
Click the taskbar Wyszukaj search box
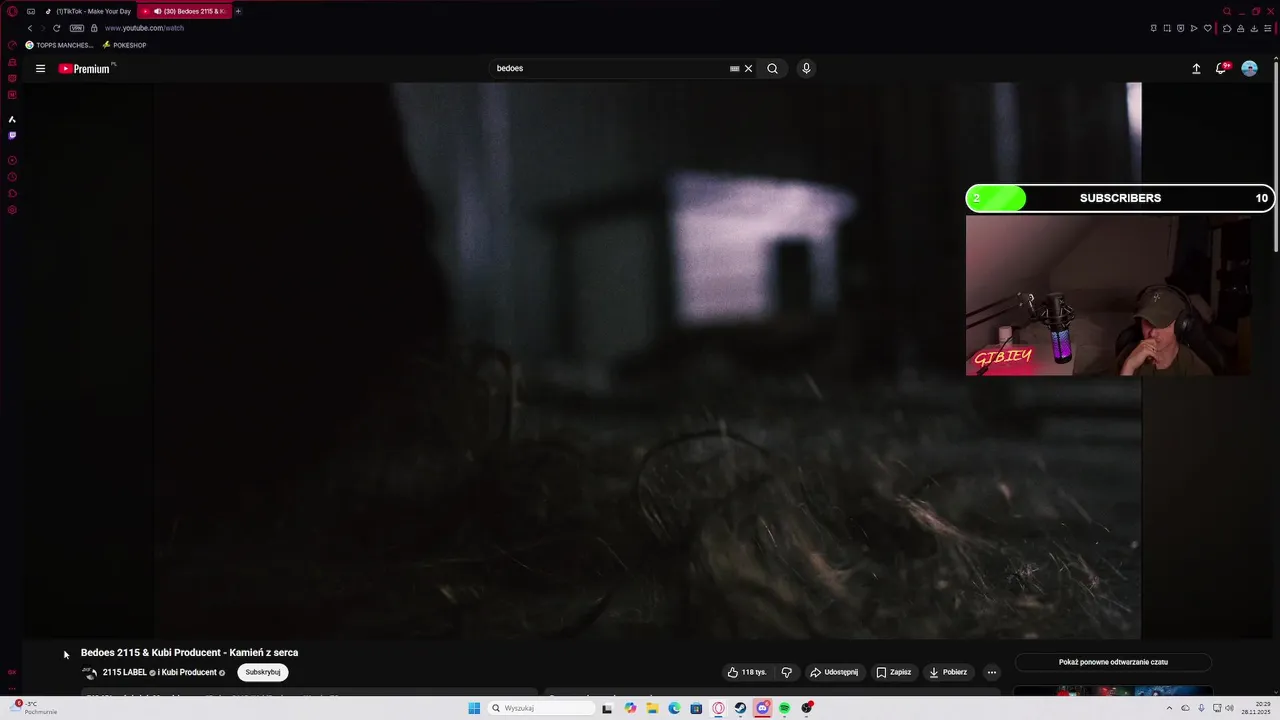pyautogui.click(x=541, y=708)
